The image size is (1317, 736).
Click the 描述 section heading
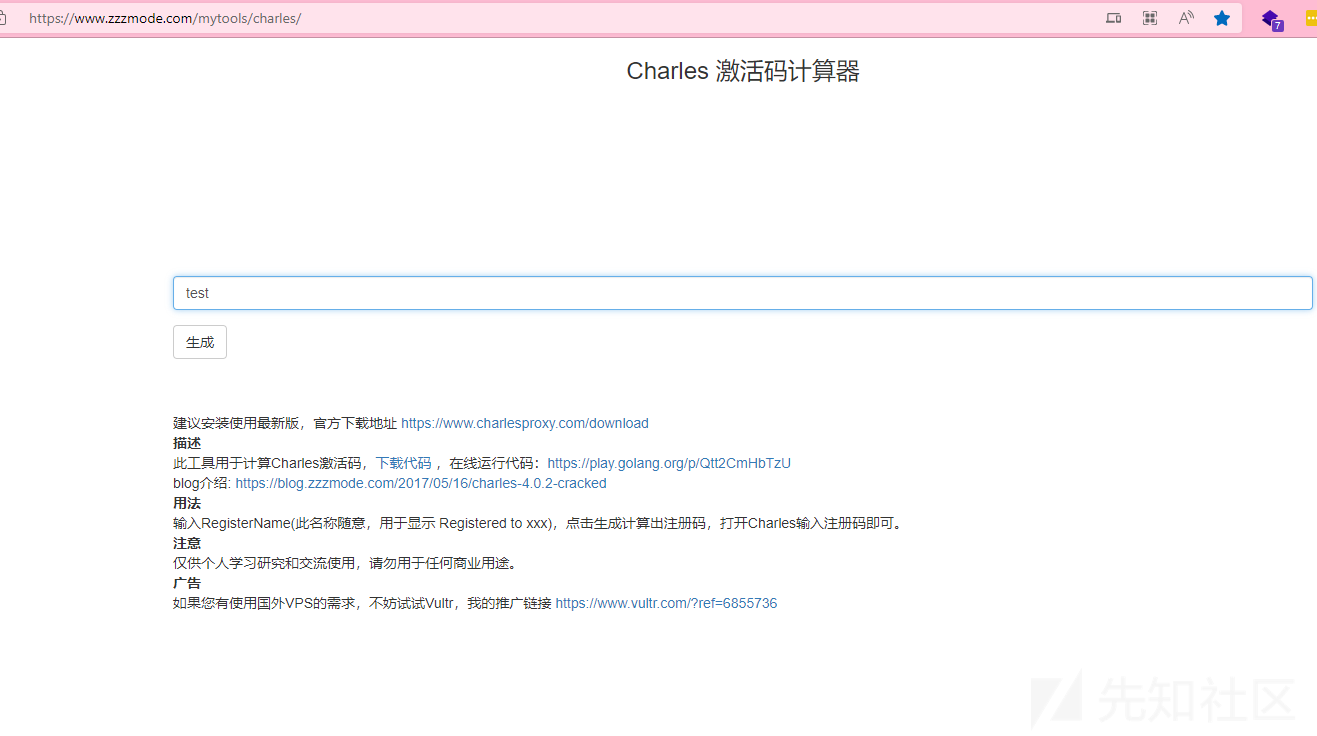(x=187, y=443)
